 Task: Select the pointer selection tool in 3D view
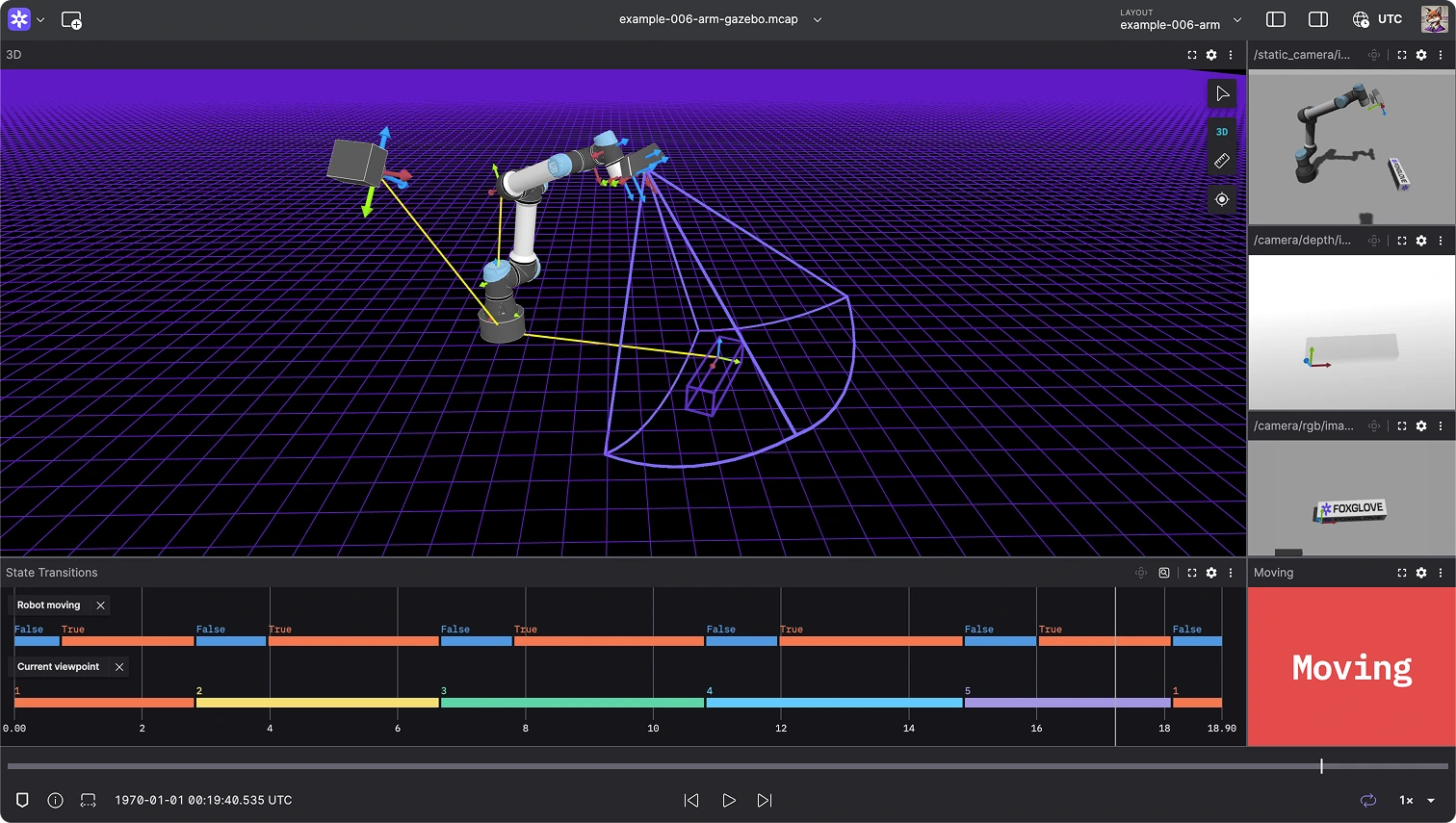coord(1222,93)
